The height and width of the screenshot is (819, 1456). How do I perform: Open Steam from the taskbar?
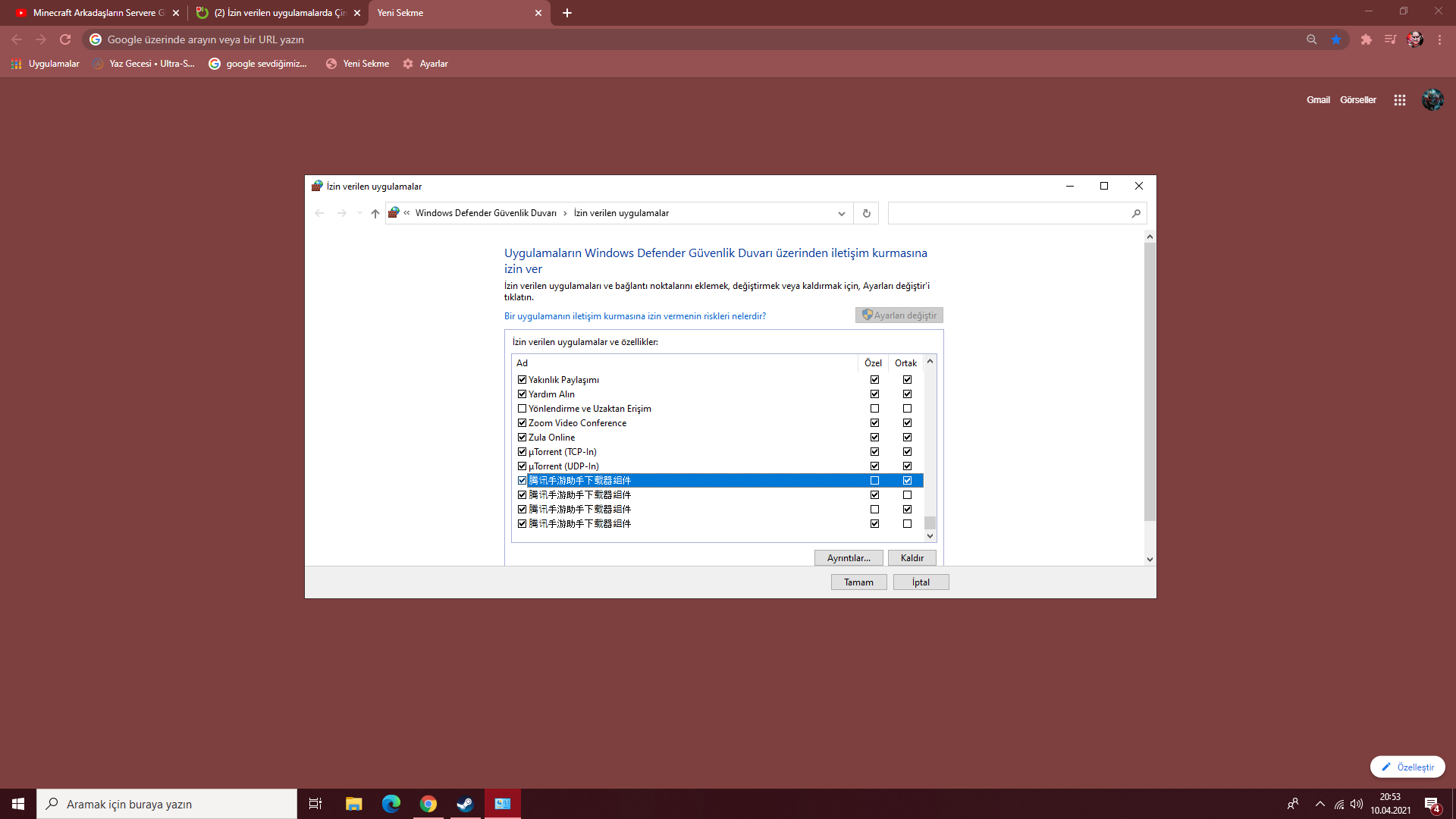pos(465,804)
